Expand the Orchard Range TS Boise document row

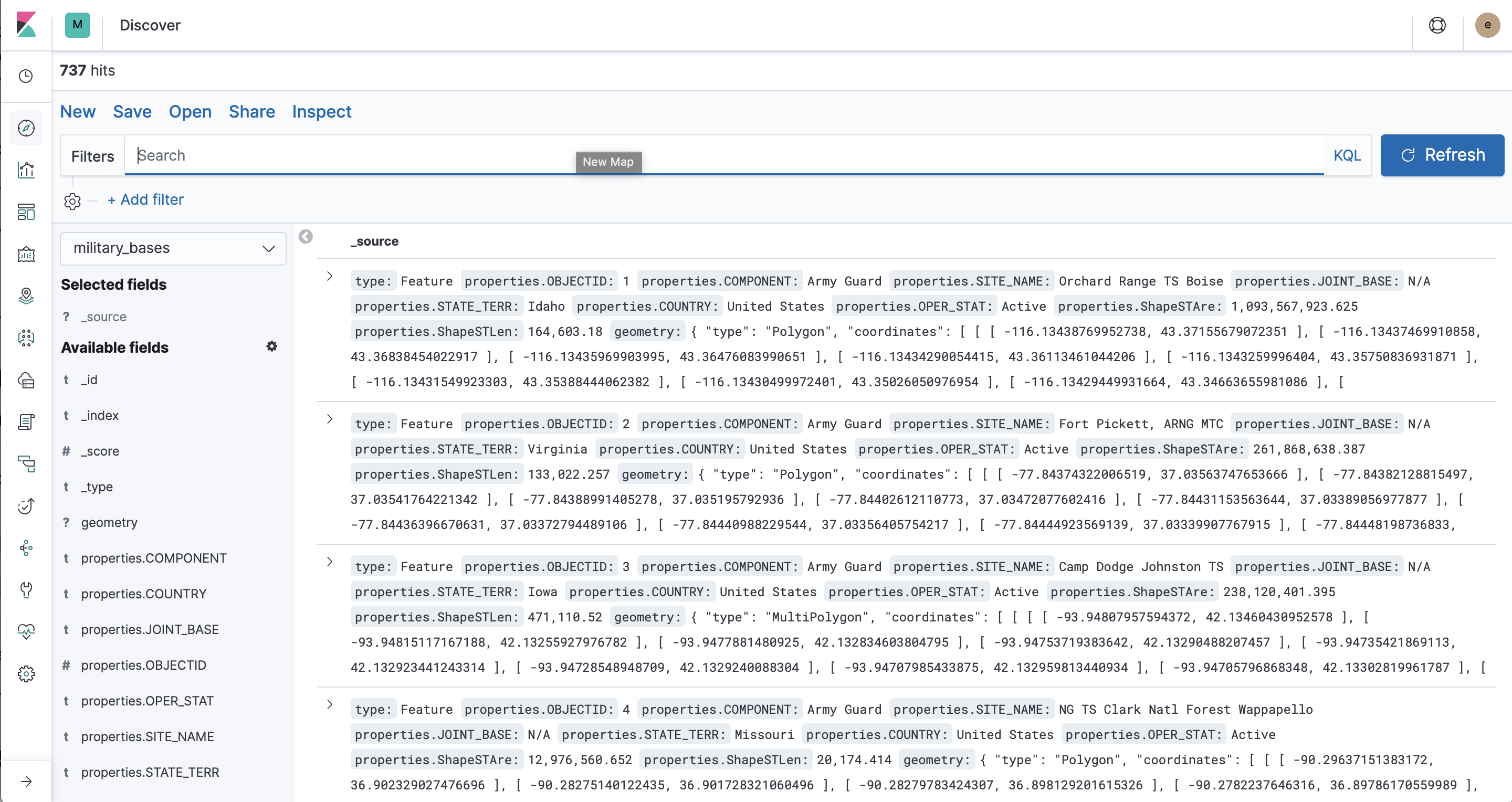[329, 276]
